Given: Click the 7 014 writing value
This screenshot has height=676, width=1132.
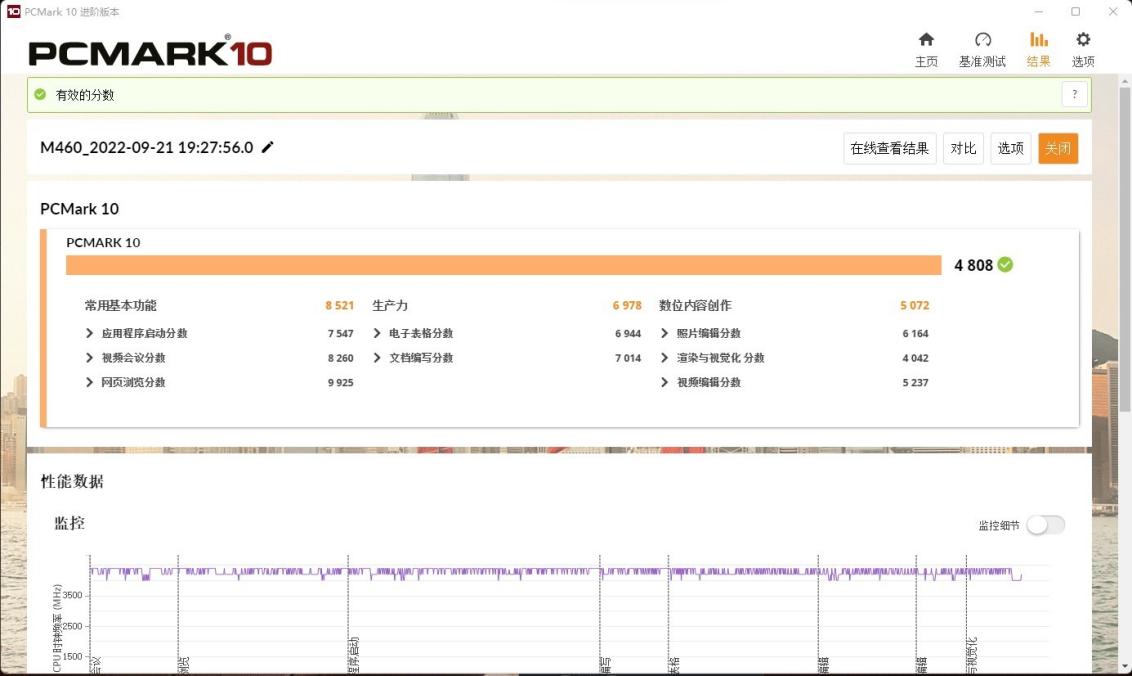Looking at the screenshot, I should (x=627, y=358).
